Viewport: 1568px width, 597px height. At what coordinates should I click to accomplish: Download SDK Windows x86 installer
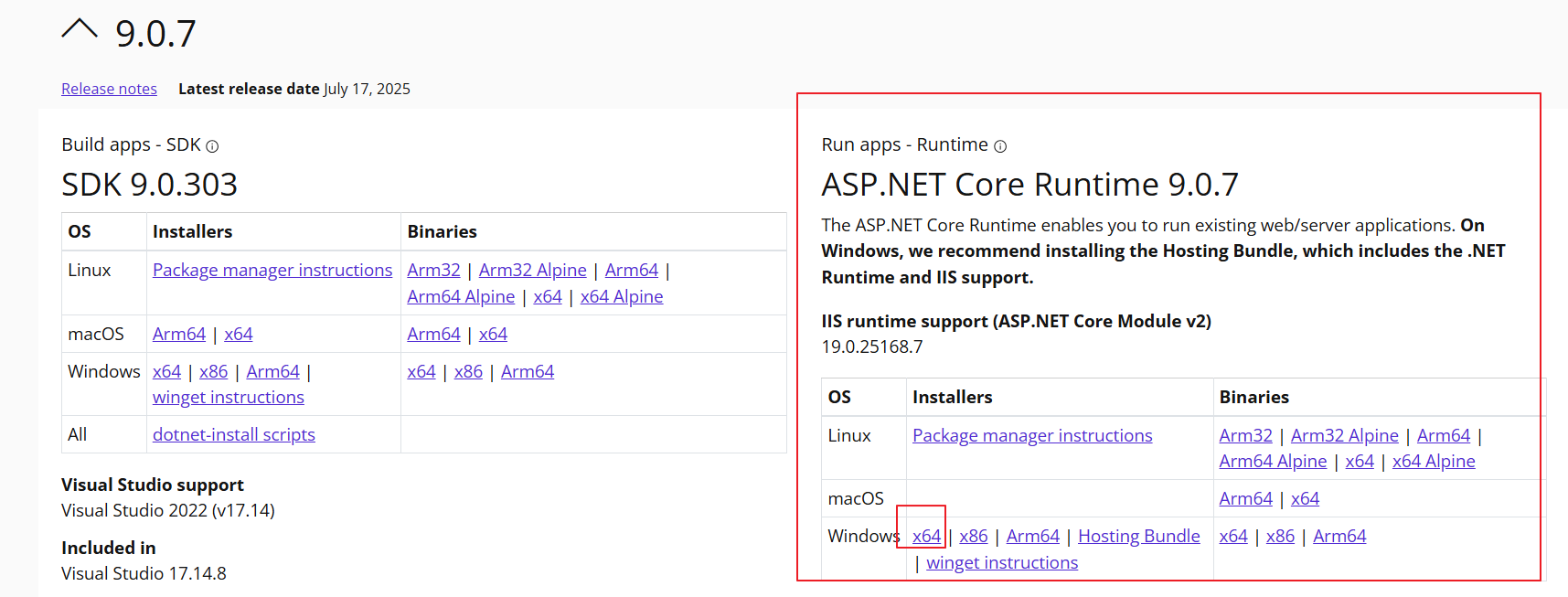click(214, 371)
